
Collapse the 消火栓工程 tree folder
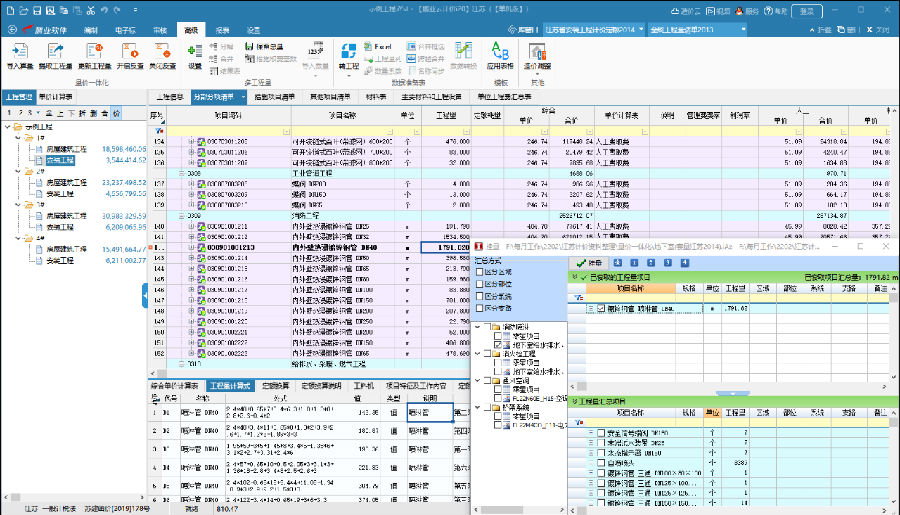[478, 353]
